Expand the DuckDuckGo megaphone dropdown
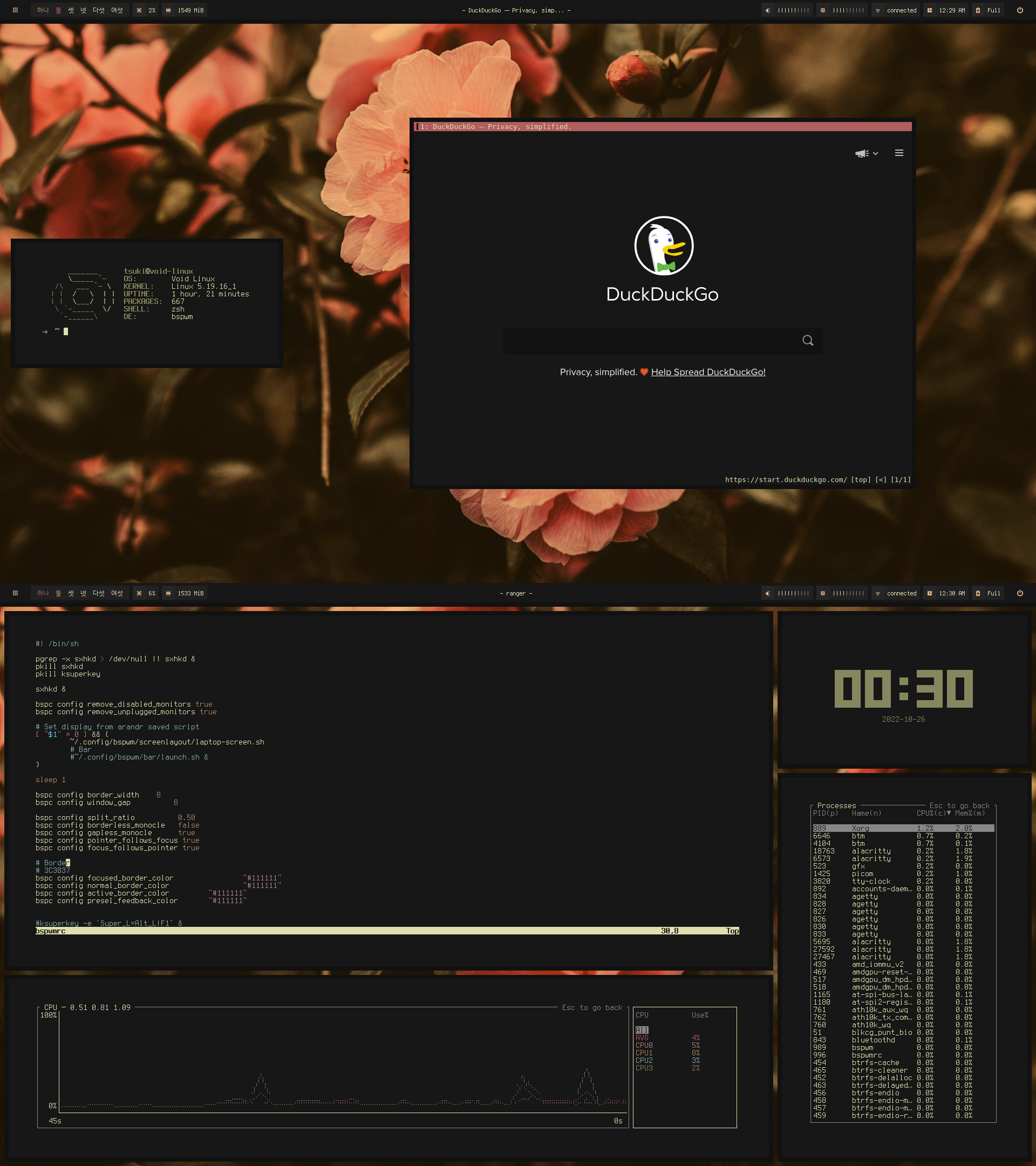 866,153
